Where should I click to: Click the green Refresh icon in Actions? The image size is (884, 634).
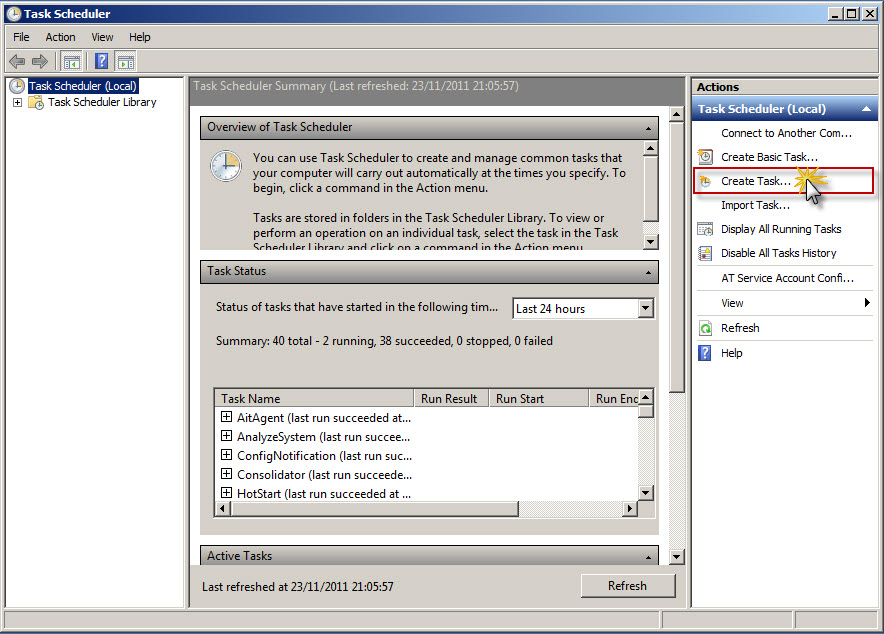click(705, 328)
